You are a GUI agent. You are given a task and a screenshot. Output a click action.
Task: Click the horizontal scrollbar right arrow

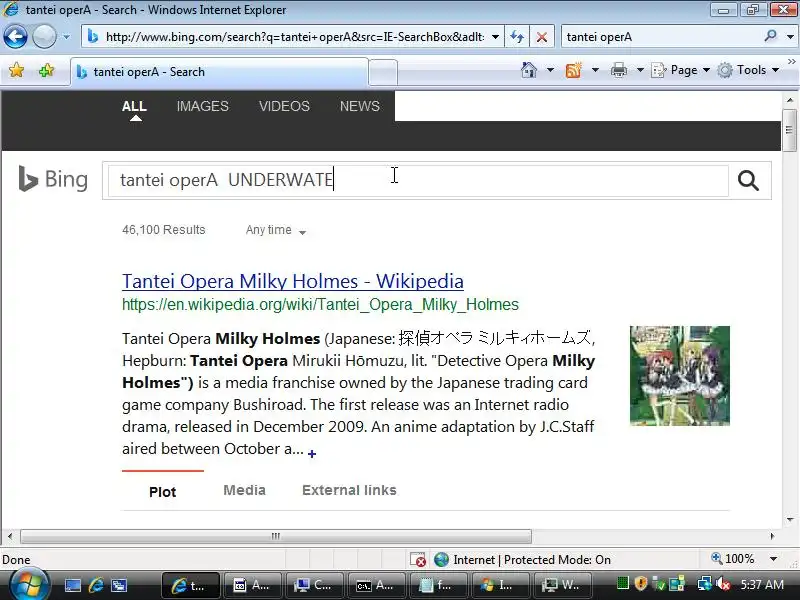(x=772, y=536)
